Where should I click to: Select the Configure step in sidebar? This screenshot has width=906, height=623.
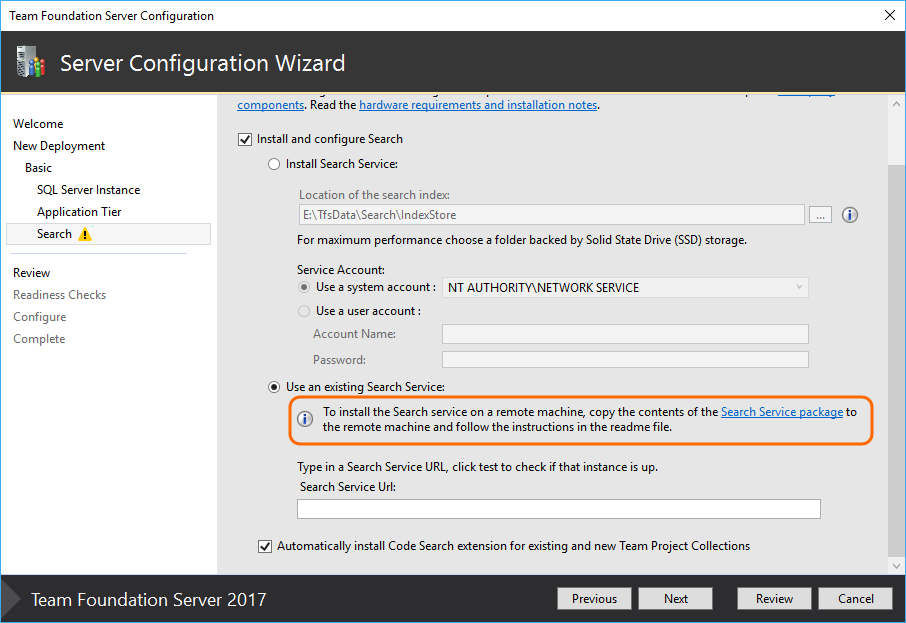40,317
